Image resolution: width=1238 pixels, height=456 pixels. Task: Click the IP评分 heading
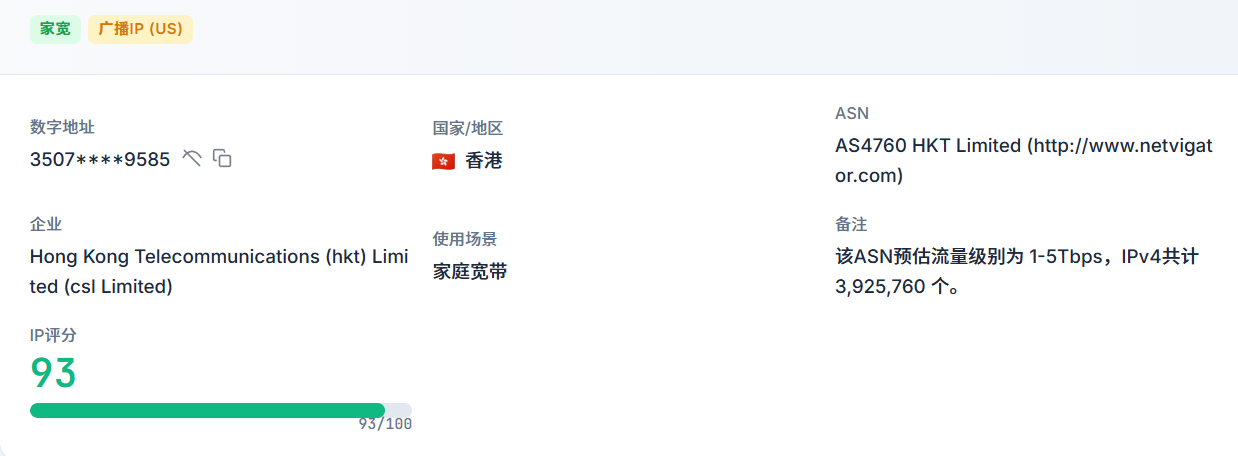pos(53,335)
